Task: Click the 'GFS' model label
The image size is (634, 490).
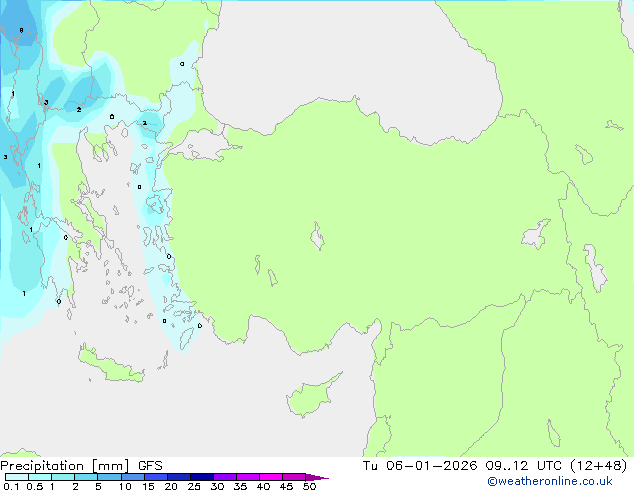Action: 150,466
